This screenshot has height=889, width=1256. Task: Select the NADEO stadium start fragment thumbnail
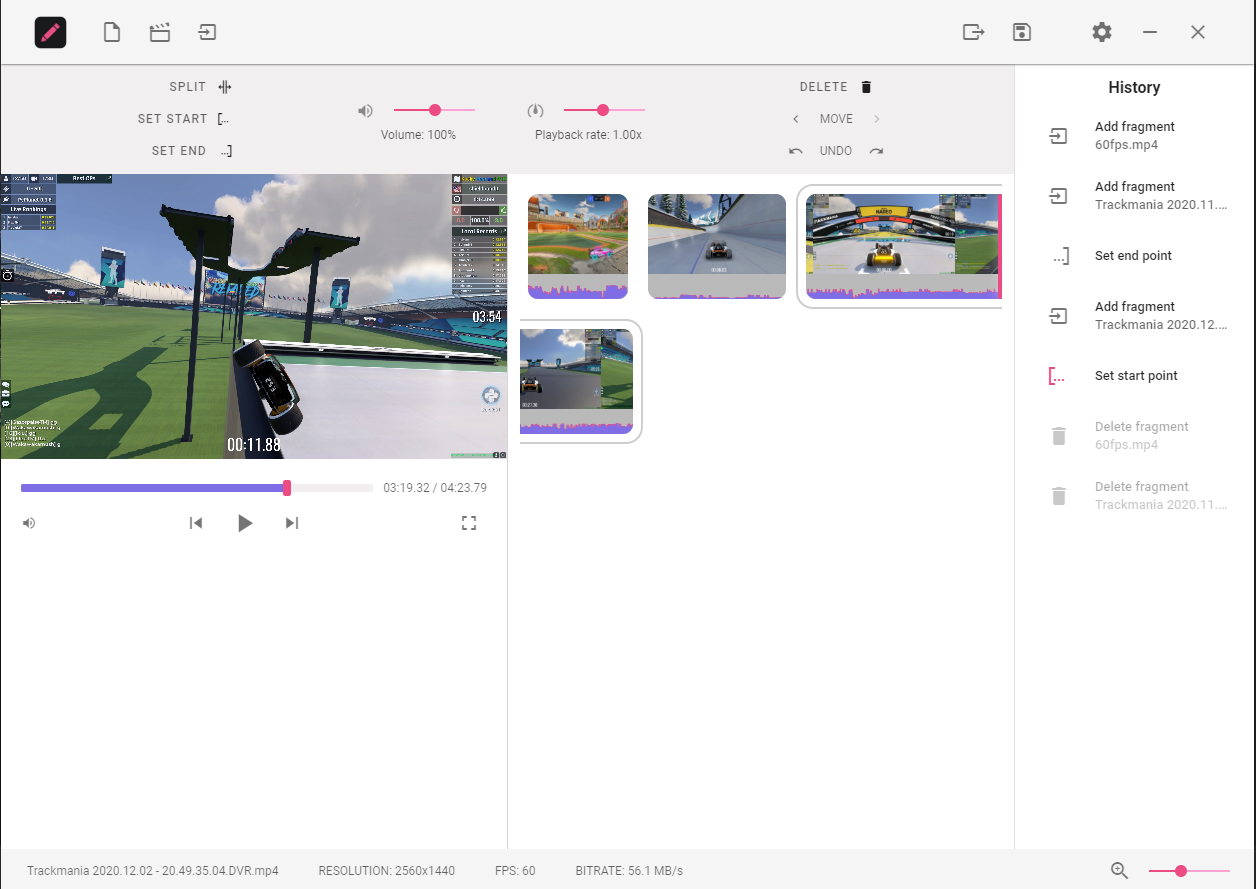[903, 246]
